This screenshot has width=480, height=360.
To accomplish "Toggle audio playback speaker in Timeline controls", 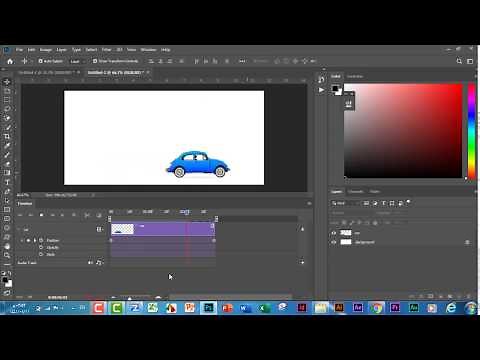I will 62,215.
